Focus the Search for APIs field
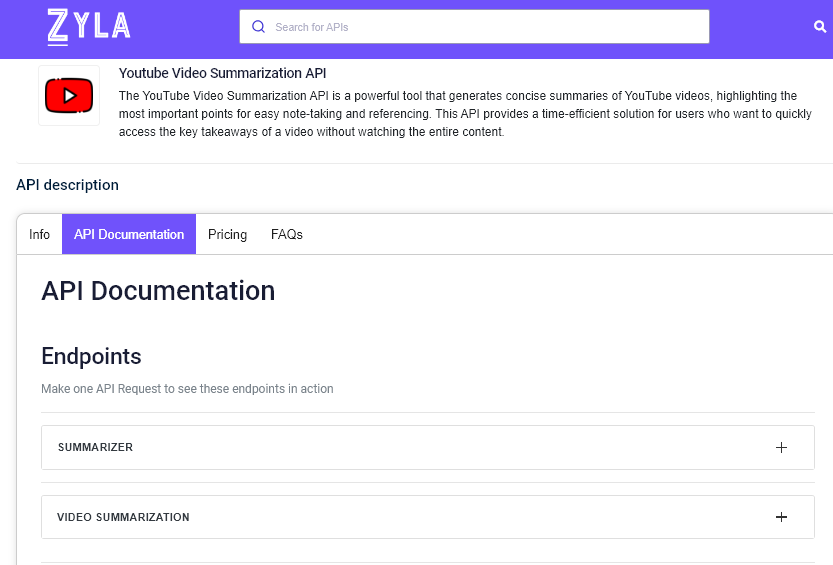This screenshot has height=565, width=833. pos(474,27)
